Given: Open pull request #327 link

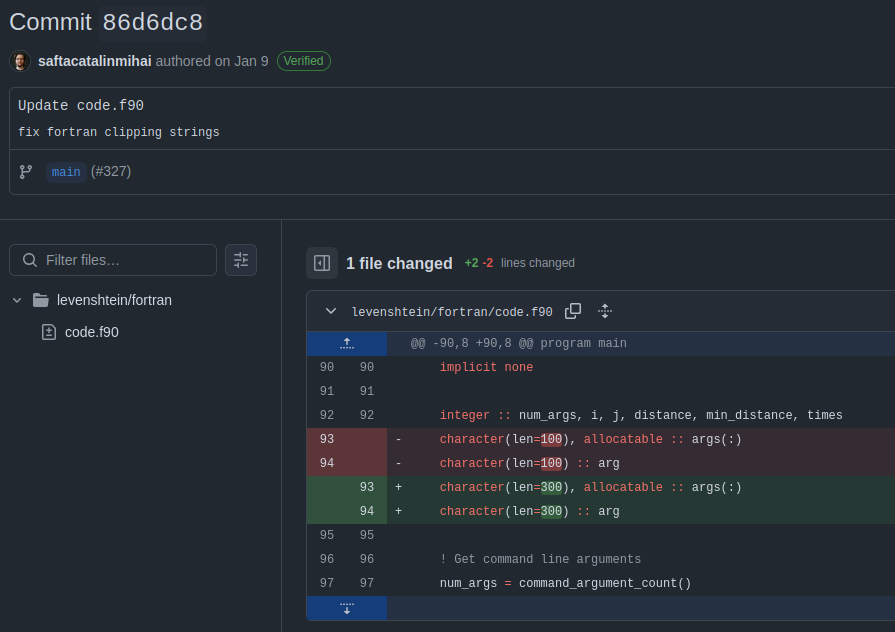Looking at the screenshot, I should 111,172.
